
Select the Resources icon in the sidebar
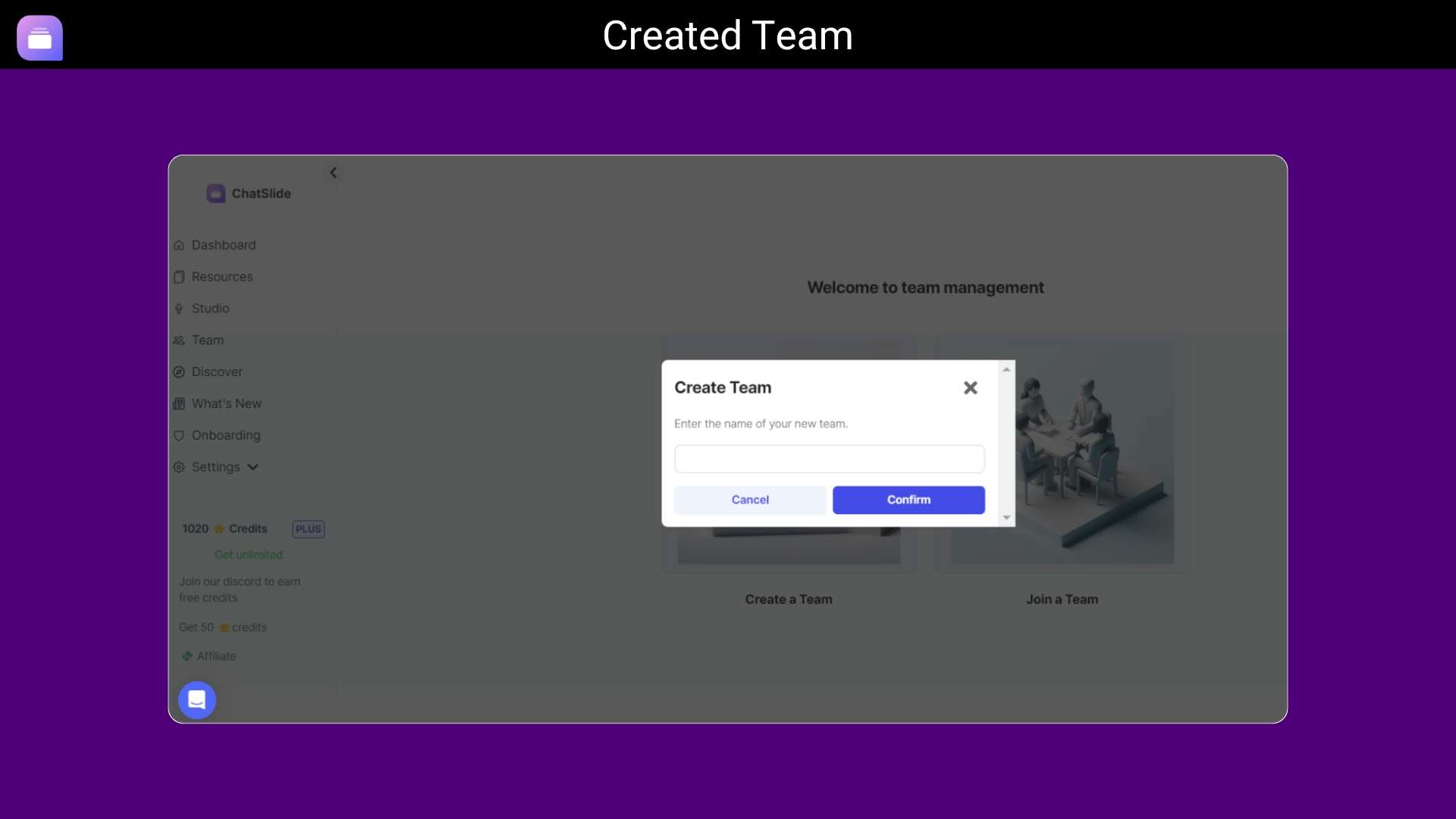tap(179, 277)
